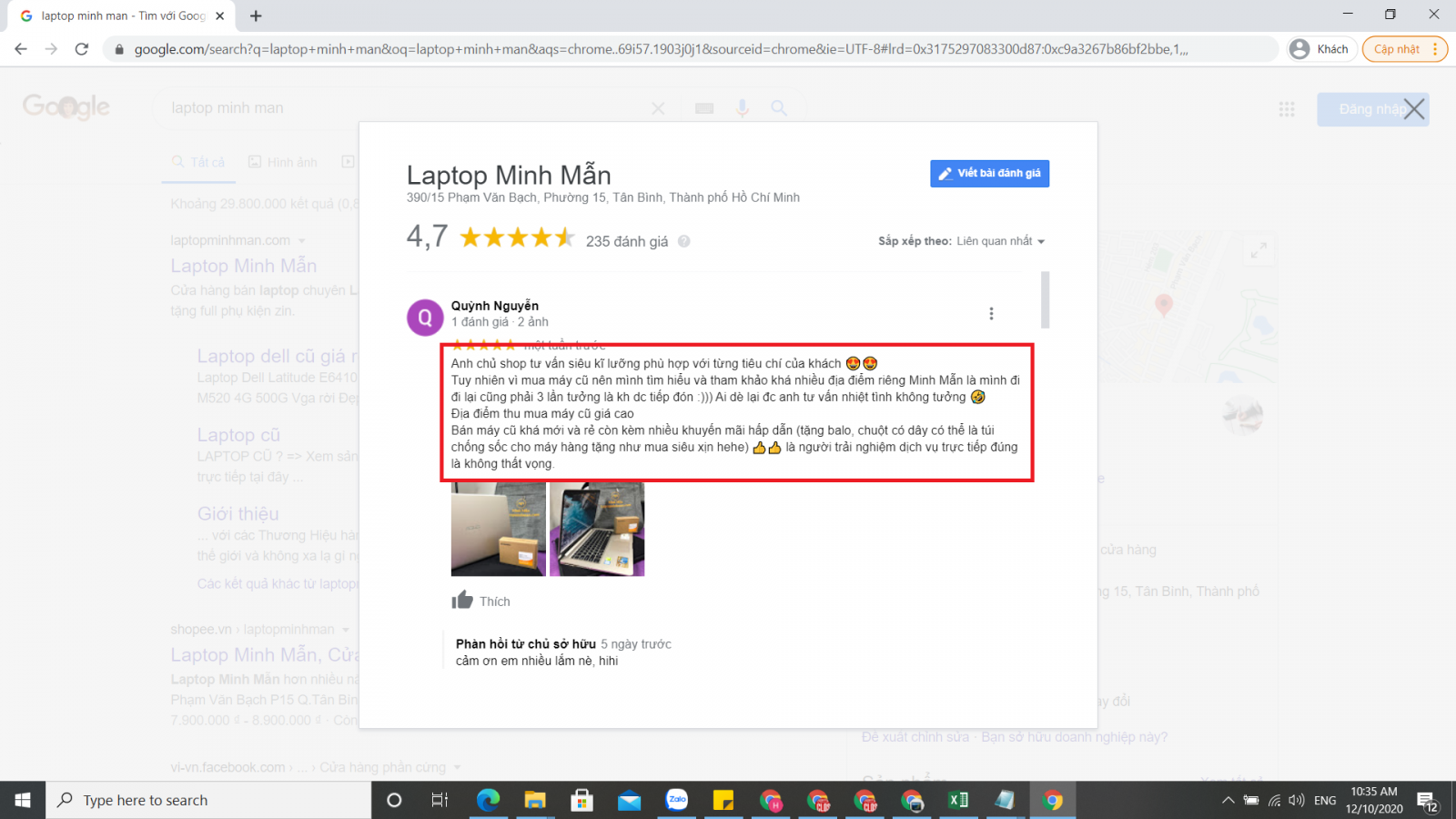The height and width of the screenshot is (819, 1456).
Task: Click the address bar URL
Action: pyautogui.click(x=661, y=49)
